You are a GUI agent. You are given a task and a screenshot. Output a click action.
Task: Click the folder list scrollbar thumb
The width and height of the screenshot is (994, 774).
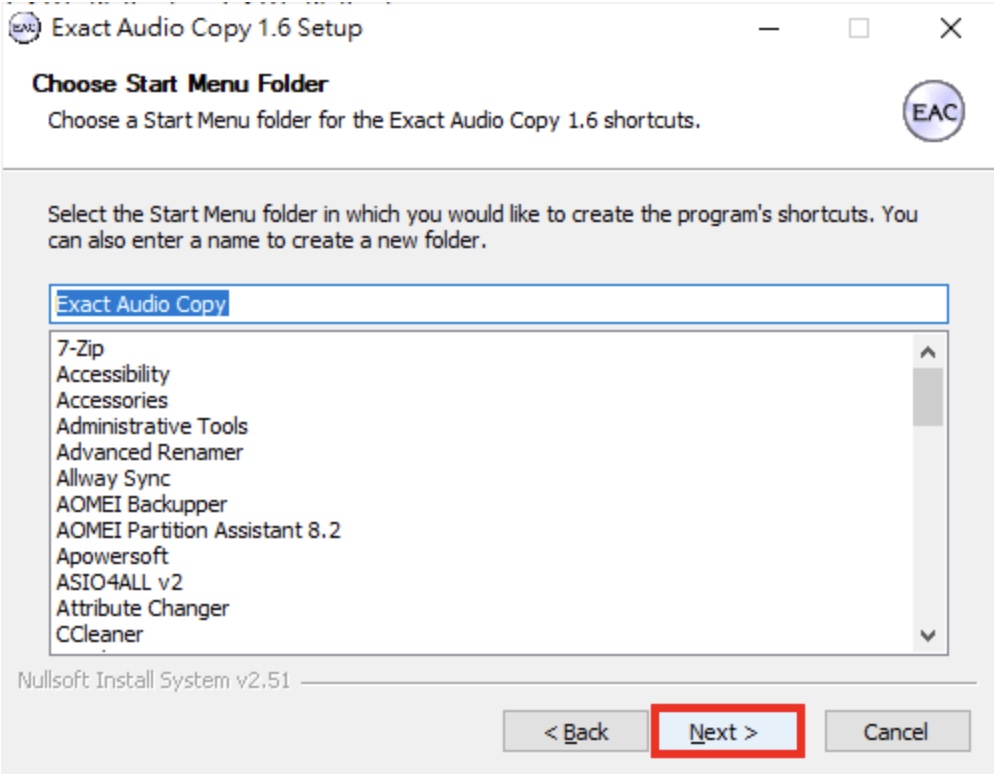click(x=927, y=397)
